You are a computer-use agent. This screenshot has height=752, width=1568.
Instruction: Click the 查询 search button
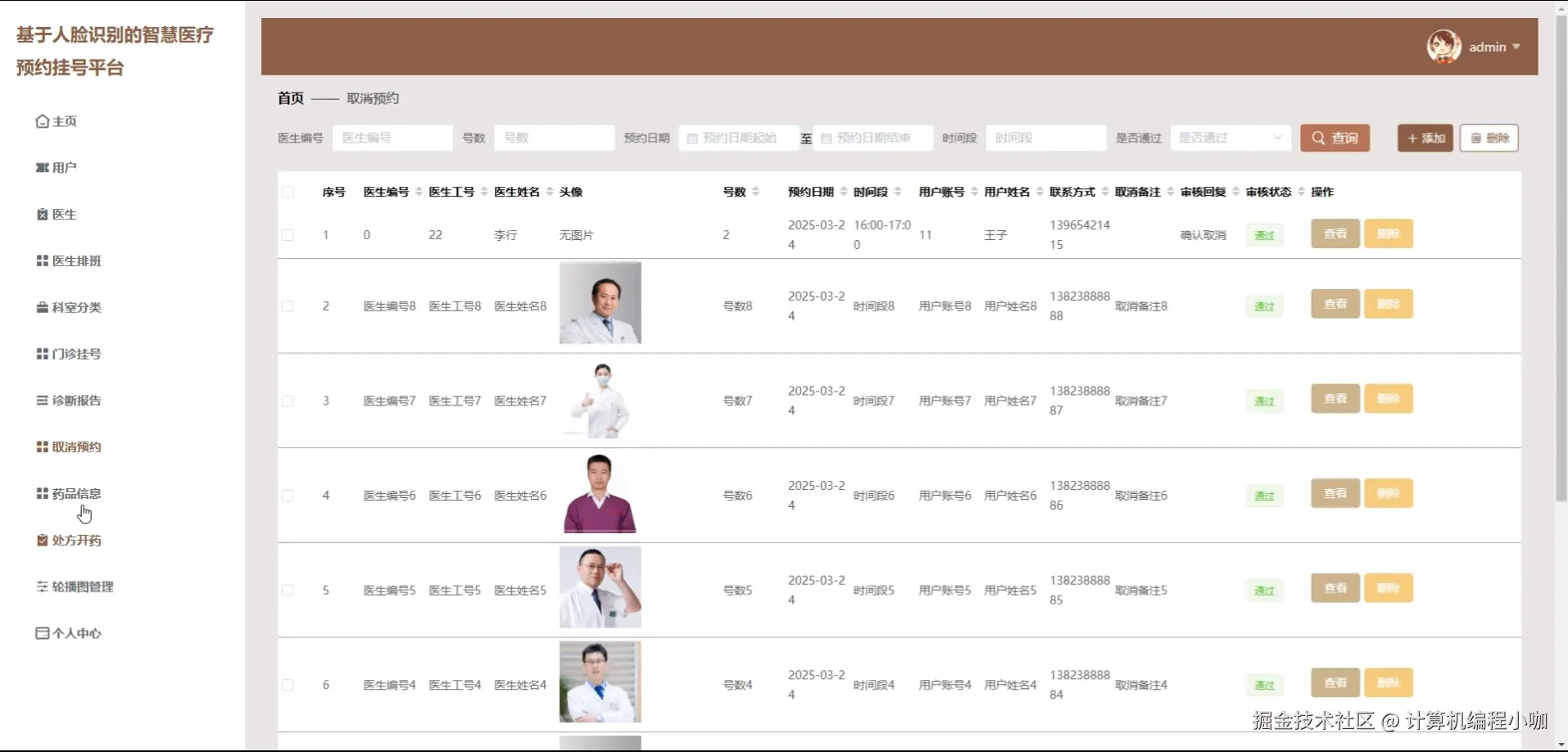click(1335, 138)
